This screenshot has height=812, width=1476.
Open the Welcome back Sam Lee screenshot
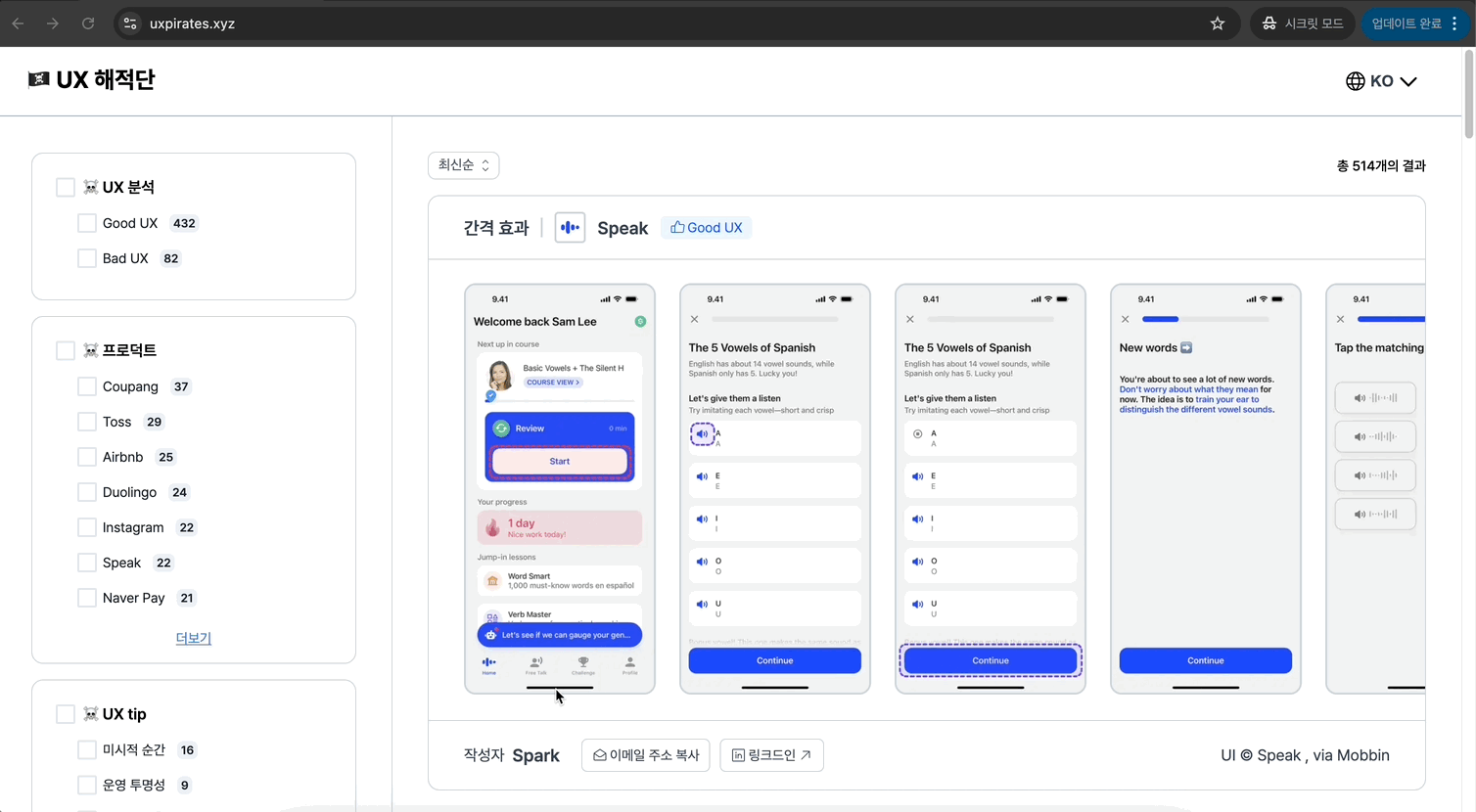tap(560, 489)
